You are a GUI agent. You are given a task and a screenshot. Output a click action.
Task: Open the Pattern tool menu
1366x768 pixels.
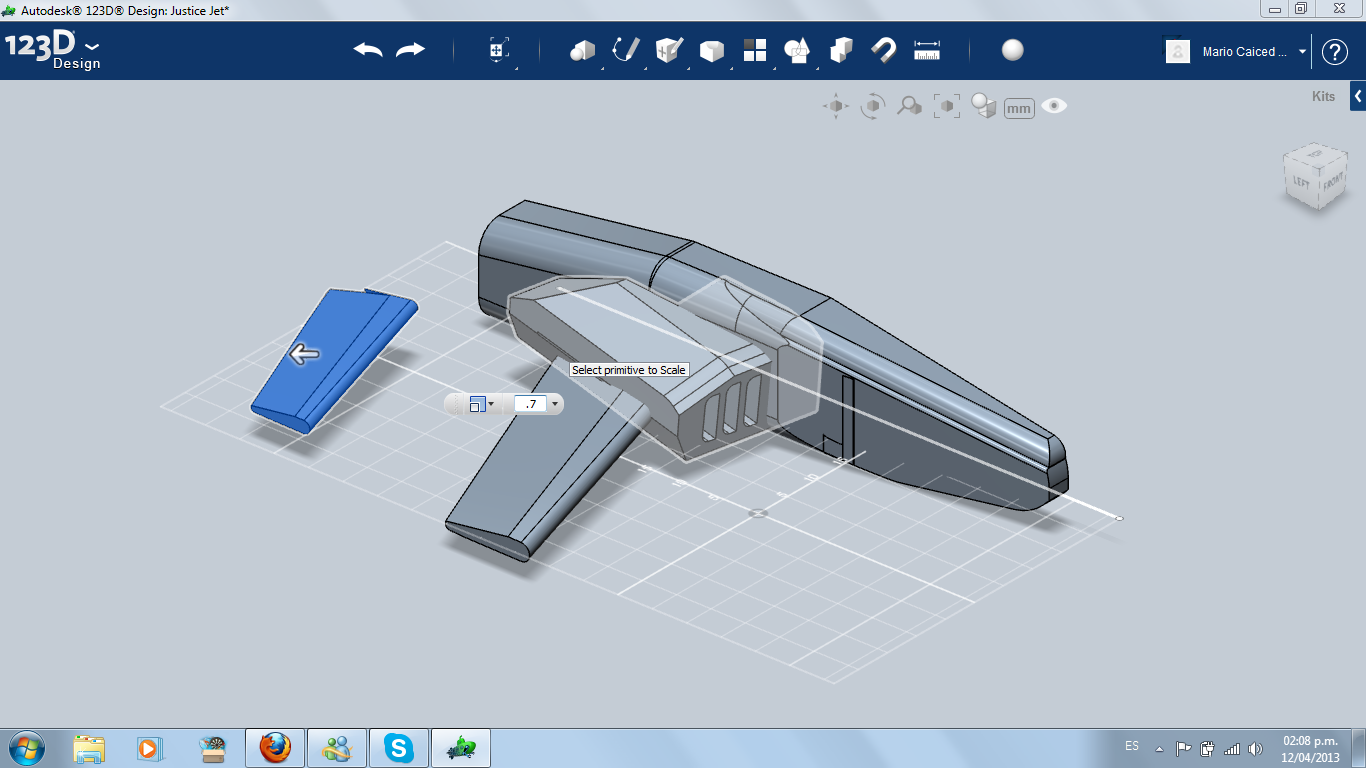(x=755, y=50)
